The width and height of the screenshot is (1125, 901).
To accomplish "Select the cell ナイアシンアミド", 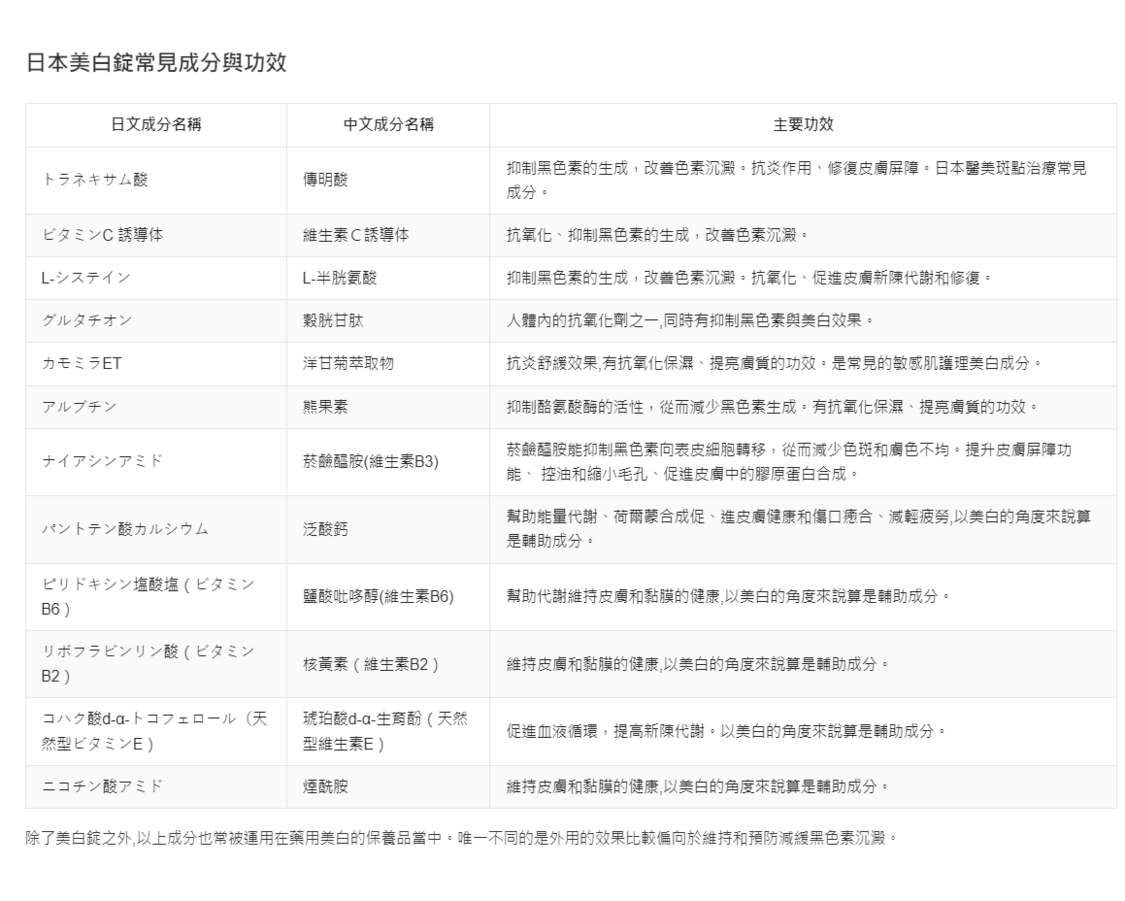I will click(156, 462).
